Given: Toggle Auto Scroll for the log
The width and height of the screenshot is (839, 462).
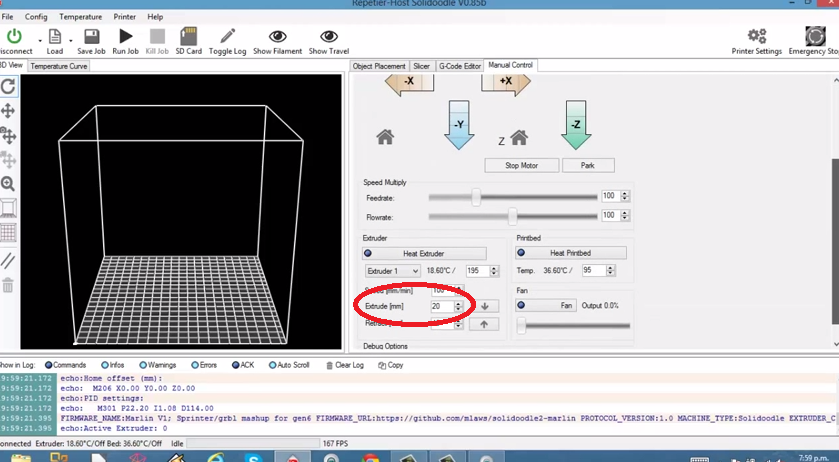Looking at the screenshot, I should coord(289,365).
